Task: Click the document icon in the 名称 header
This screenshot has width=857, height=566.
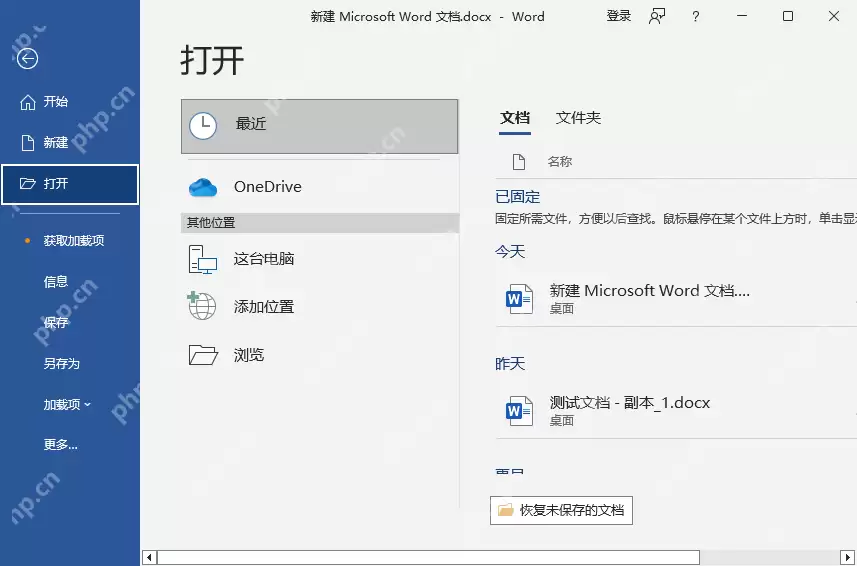Action: click(x=519, y=162)
